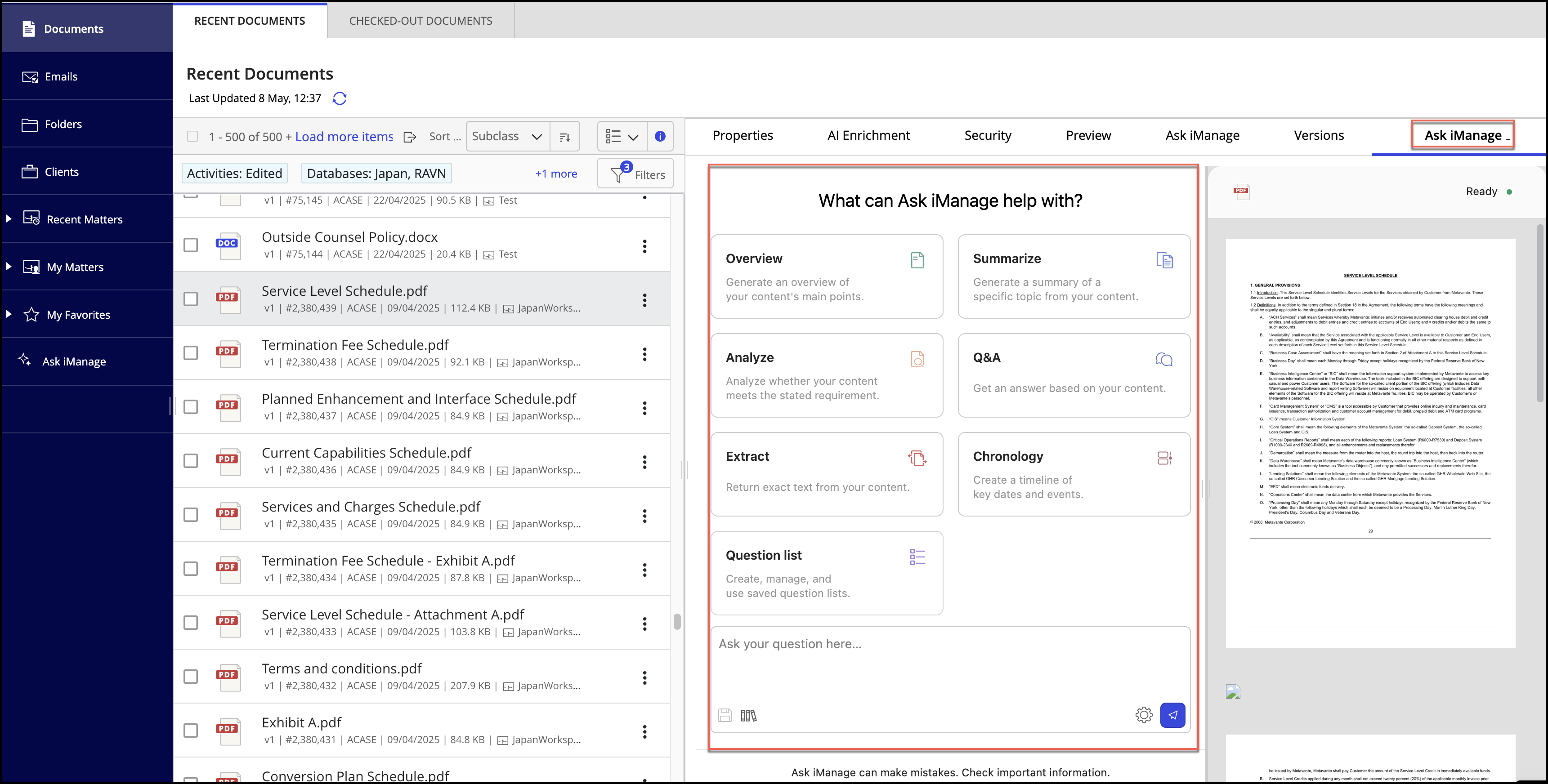The width and height of the screenshot is (1548, 784).
Task: Open the kebab menu for Termination Fee Schedule.pdf
Action: (644, 354)
